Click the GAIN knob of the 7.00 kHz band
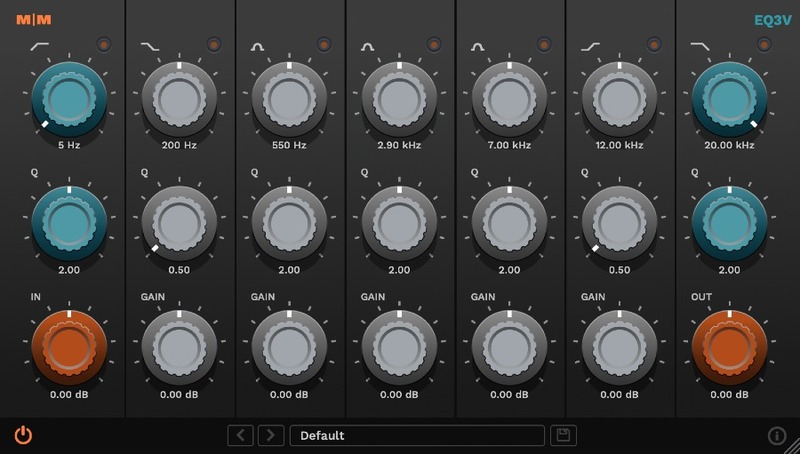The height and width of the screenshot is (454, 800). pyautogui.click(x=509, y=348)
